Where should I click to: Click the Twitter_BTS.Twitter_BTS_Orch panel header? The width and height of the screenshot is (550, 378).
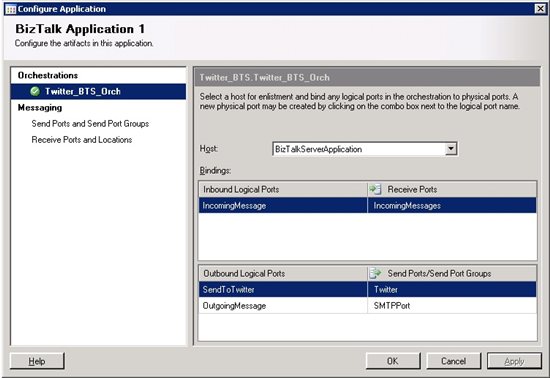(x=367, y=77)
